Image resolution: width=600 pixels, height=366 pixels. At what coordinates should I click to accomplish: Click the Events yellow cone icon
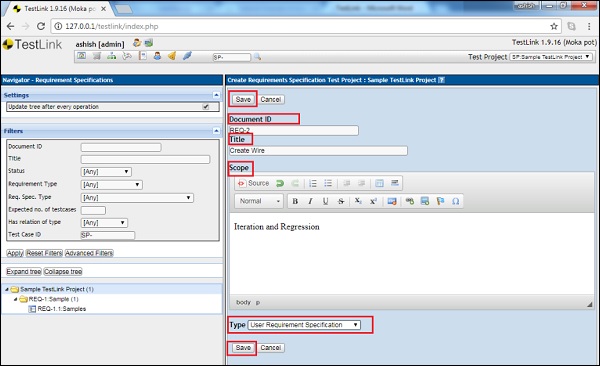(172, 56)
